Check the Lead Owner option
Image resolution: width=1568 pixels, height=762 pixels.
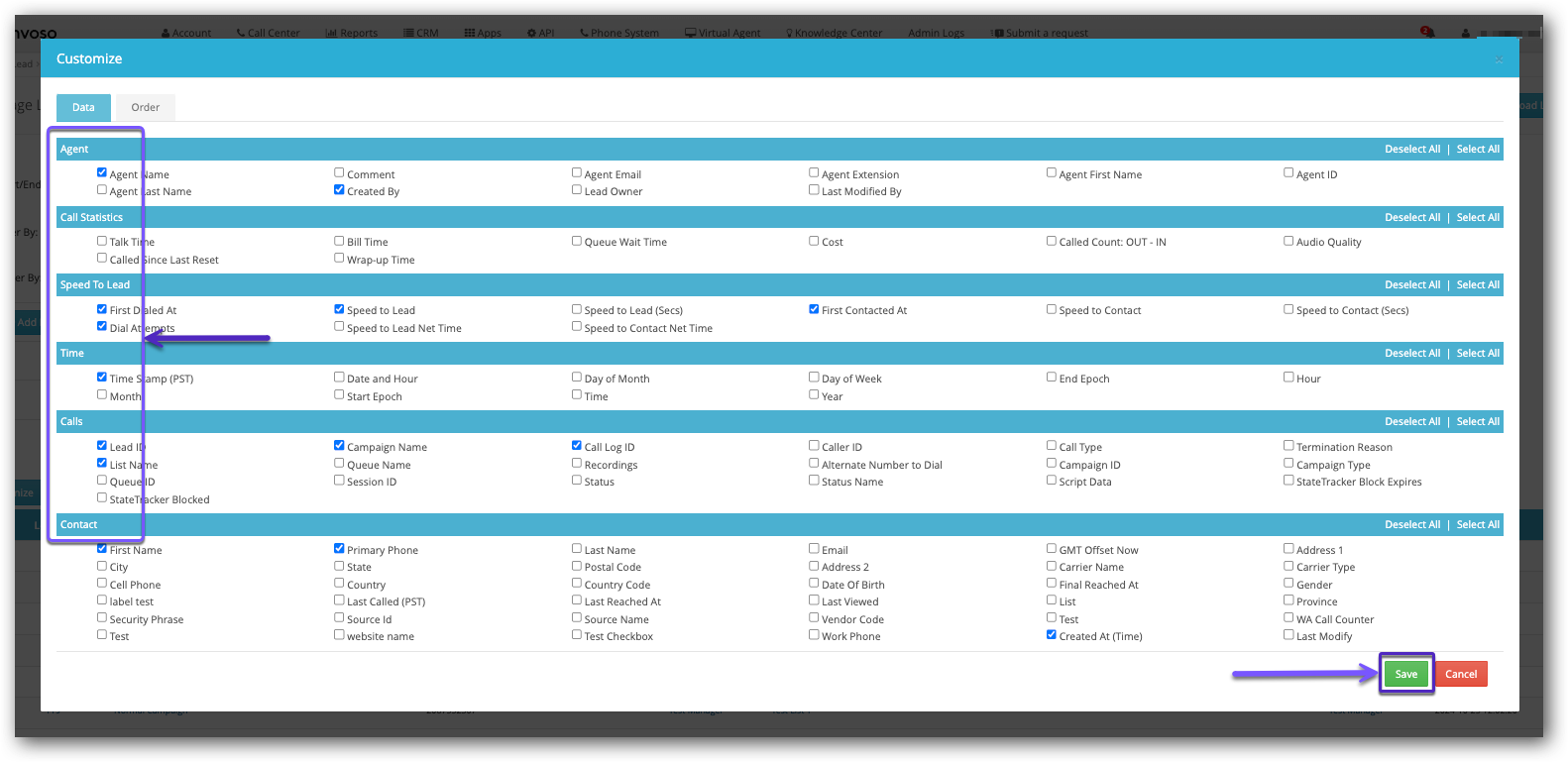coord(577,189)
